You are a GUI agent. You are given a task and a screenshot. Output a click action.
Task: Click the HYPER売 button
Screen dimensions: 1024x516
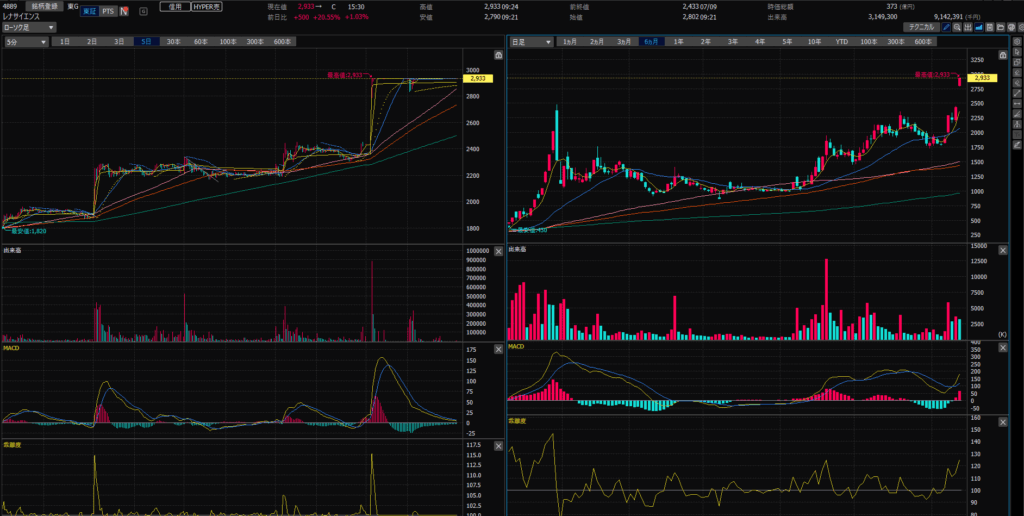tap(206, 7)
